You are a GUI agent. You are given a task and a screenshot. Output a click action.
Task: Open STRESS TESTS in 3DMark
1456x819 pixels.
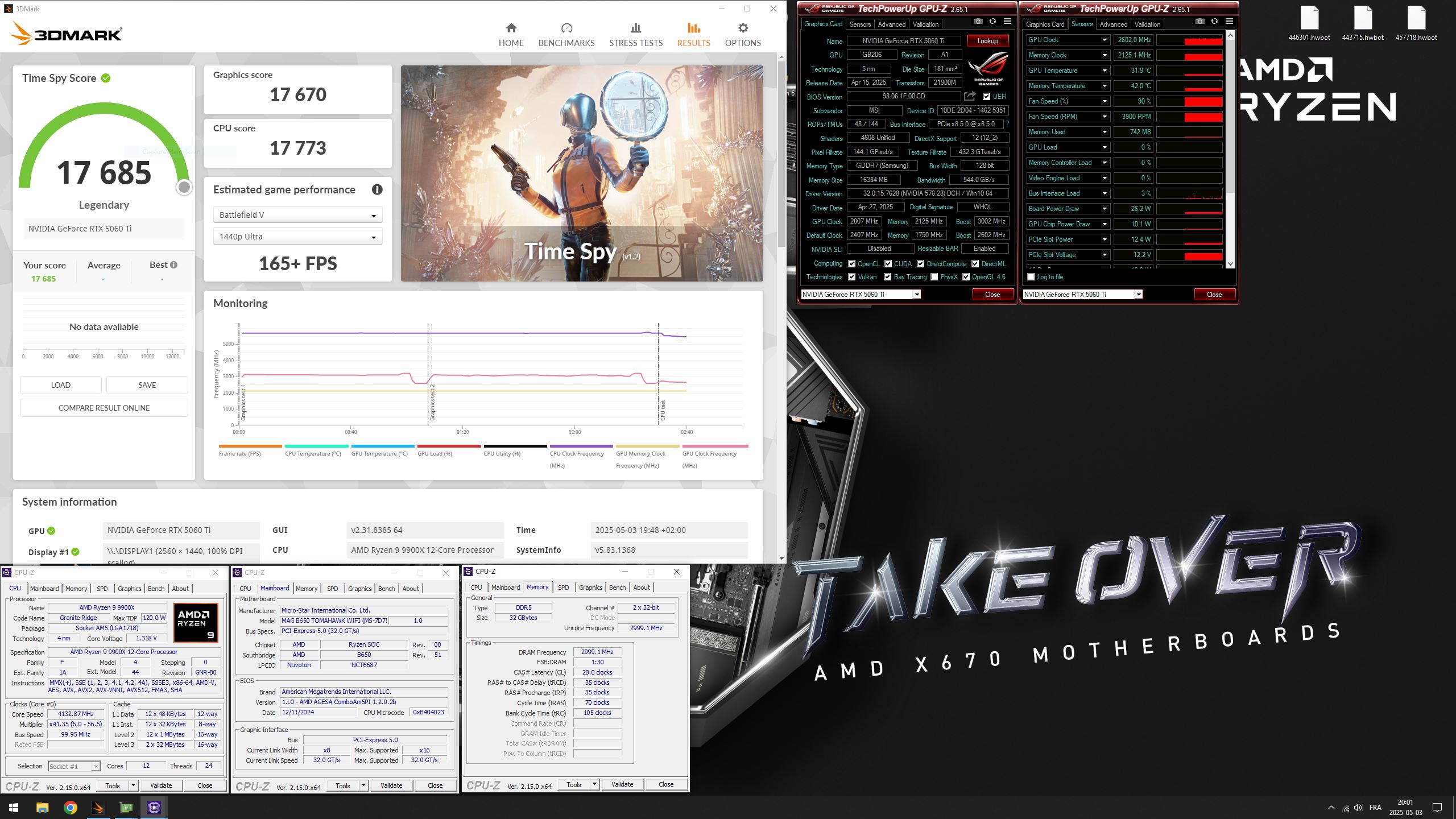[636, 35]
